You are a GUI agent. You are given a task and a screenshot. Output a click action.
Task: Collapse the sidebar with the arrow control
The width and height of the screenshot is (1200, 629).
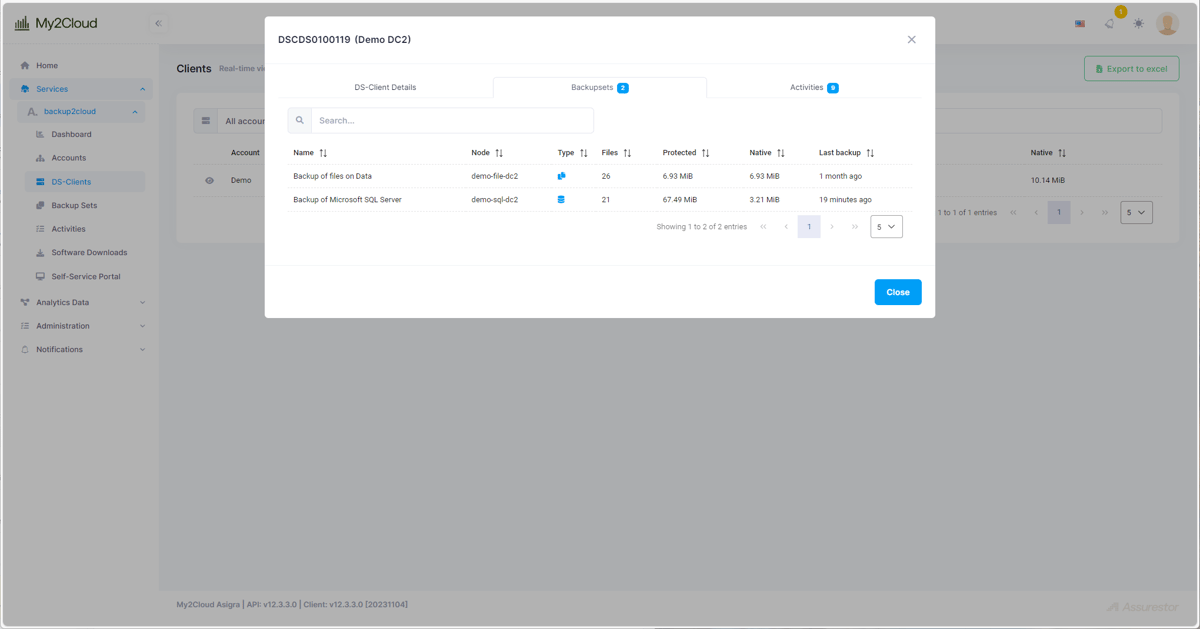(x=157, y=22)
